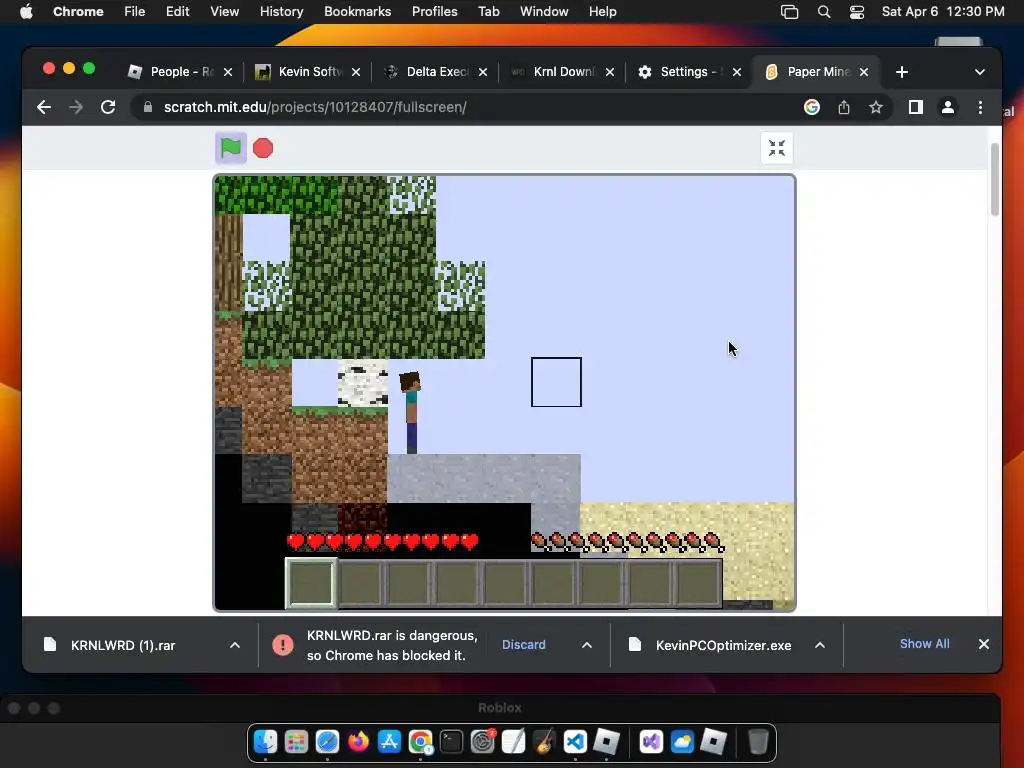Expand the tab search dropdown arrow
Screen dimensions: 1024x768
coord(980,72)
